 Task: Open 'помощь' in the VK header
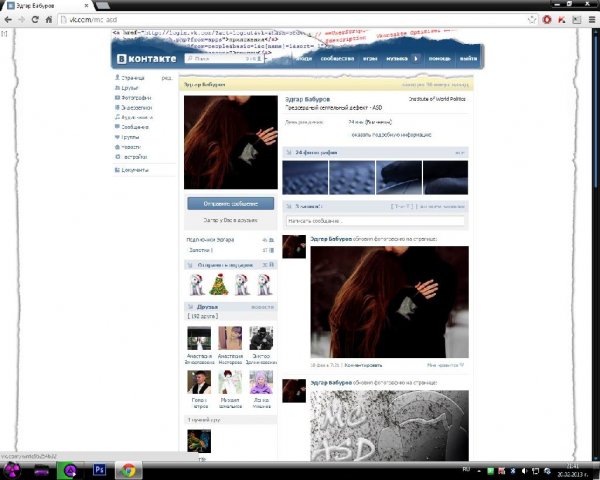click(439, 59)
